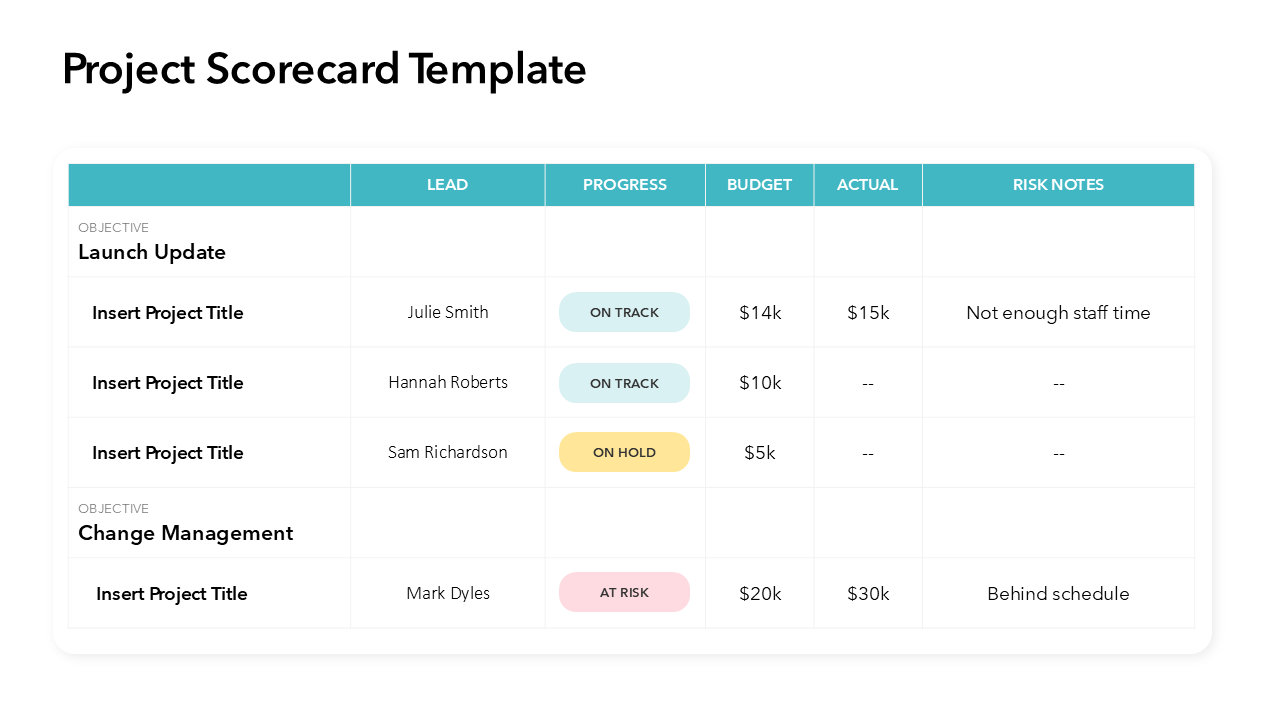The height and width of the screenshot is (720, 1280).
Task: Click the project title in Mark Dyles' row
Action: point(171,594)
